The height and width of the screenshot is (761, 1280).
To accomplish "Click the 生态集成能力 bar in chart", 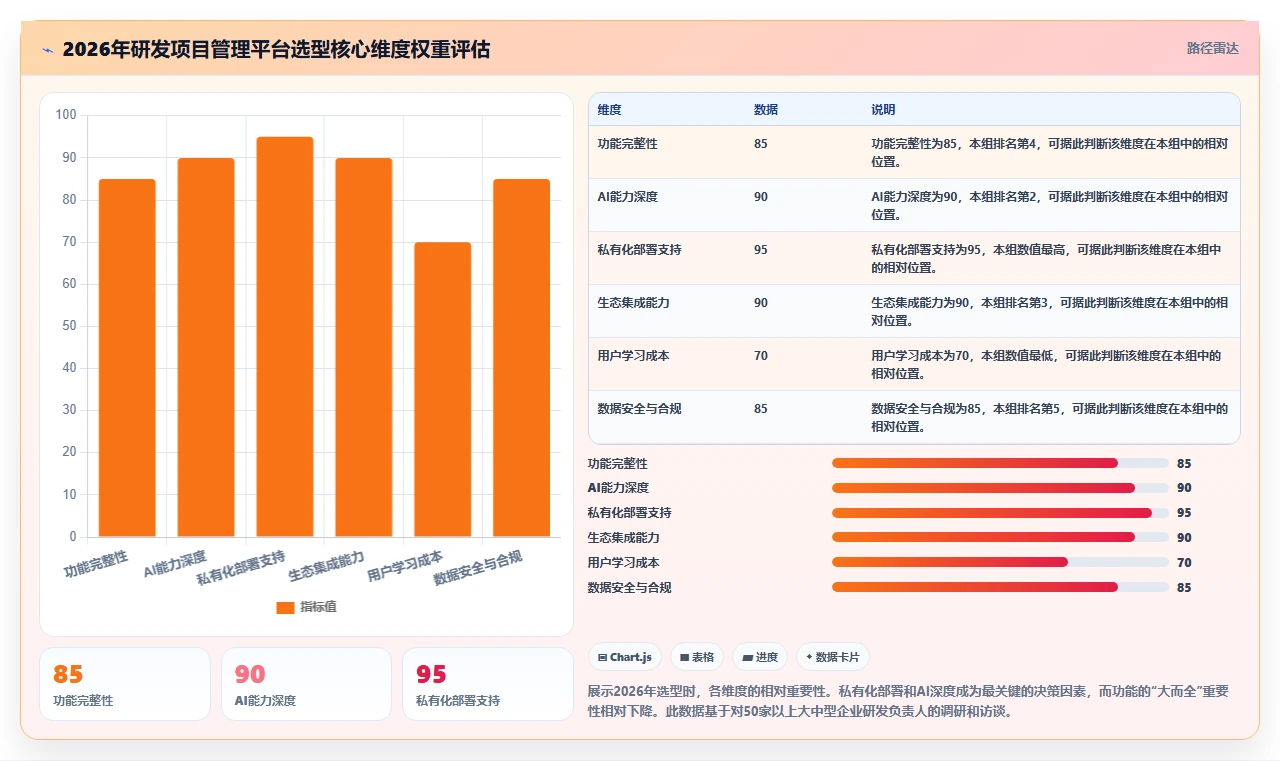I will click(364, 347).
